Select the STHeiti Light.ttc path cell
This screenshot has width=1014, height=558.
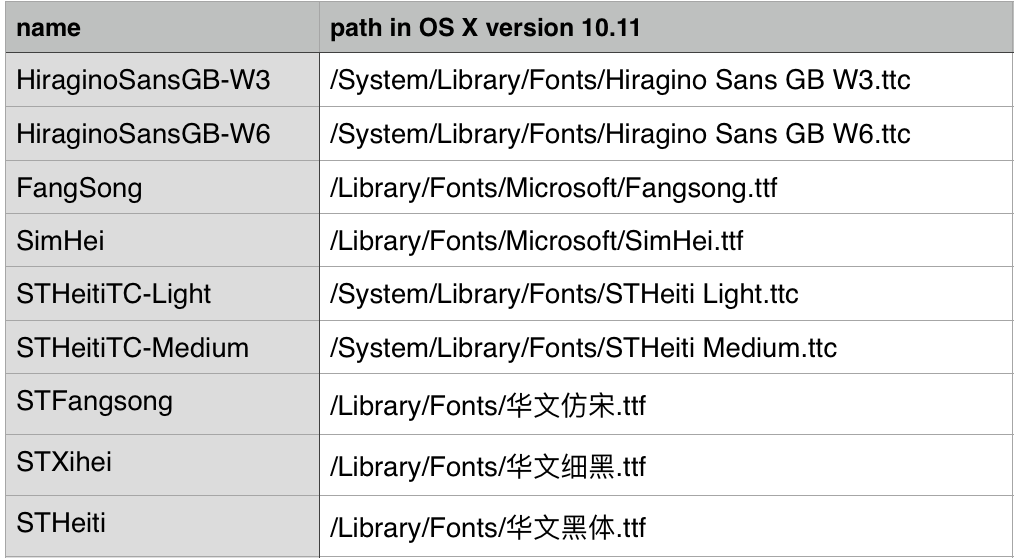[564, 295]
